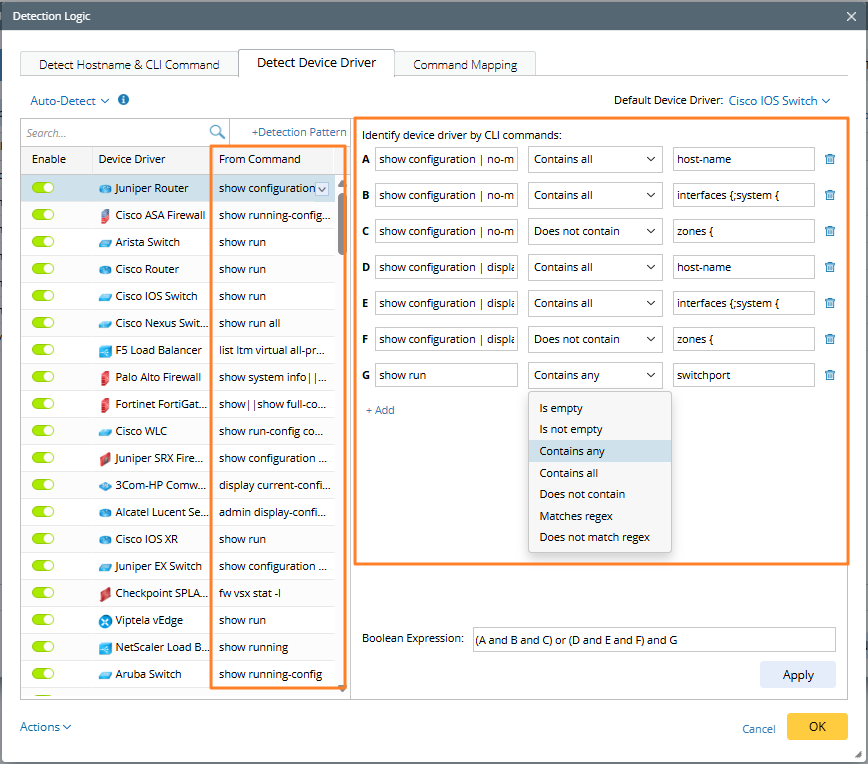Click the F5 Load Balancer icon
This screenshot has height=764, width=868.
(x=105, y=350)
